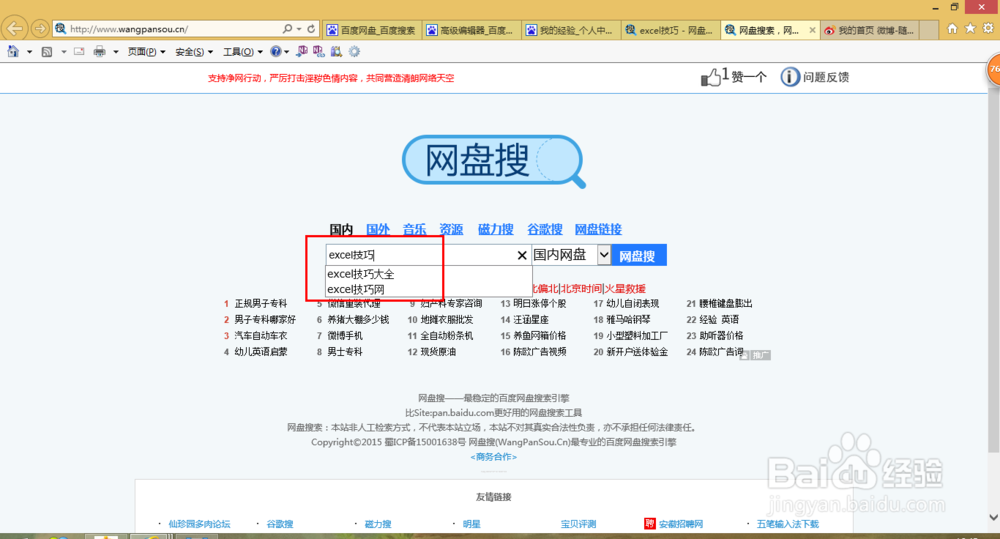Click the 网盘搜 logo
1000x539 pixels.
click(494, 161)
